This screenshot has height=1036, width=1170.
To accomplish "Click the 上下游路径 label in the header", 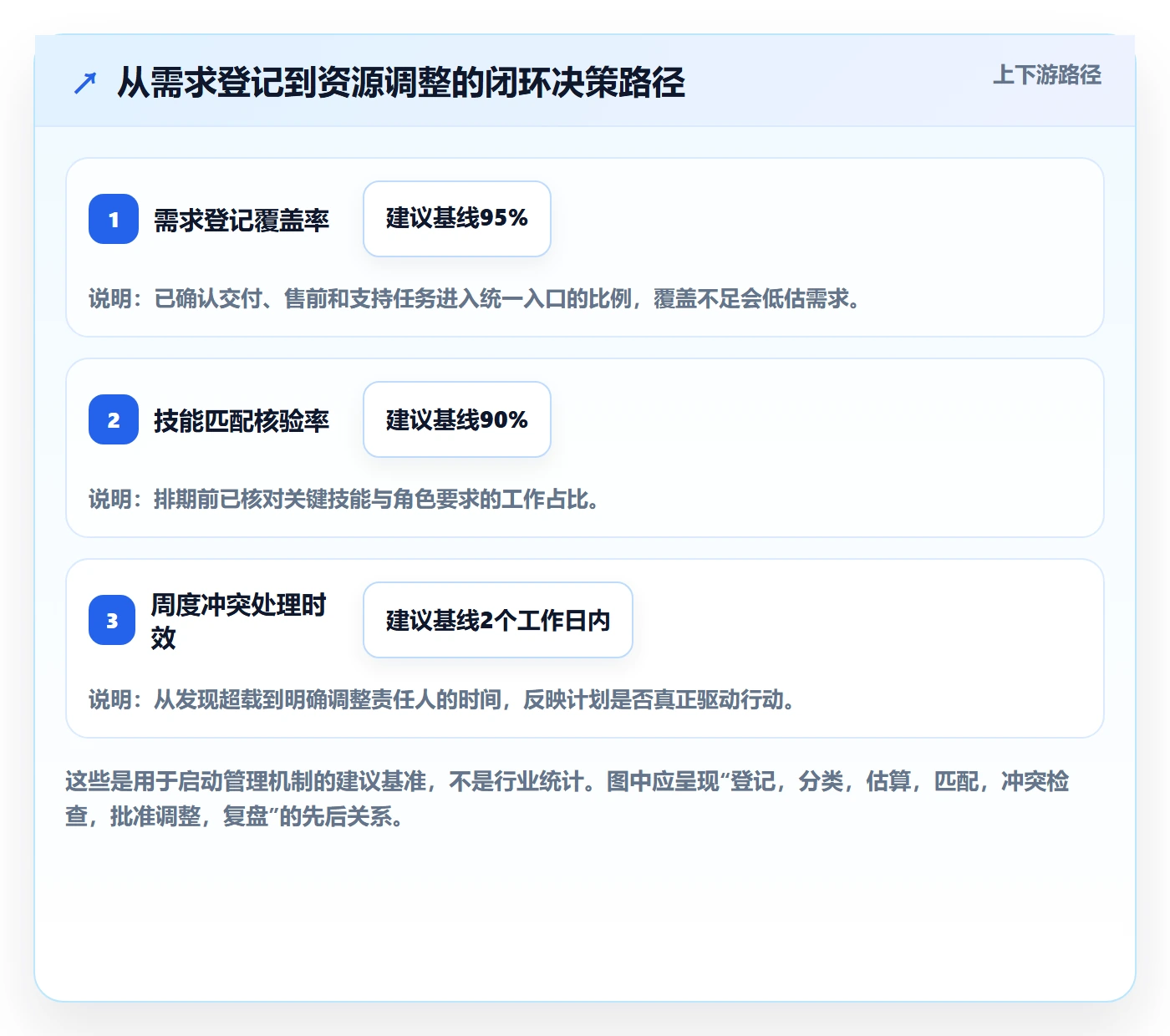I will coord(1047,75).
